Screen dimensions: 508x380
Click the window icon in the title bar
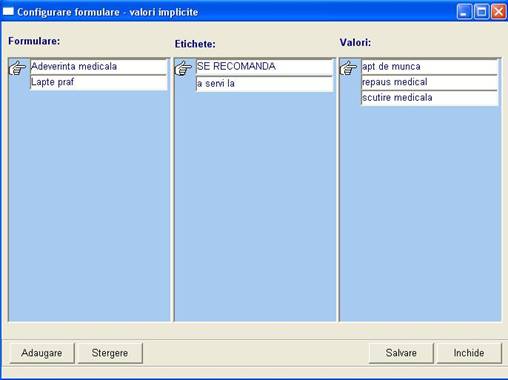click(8, 12)
